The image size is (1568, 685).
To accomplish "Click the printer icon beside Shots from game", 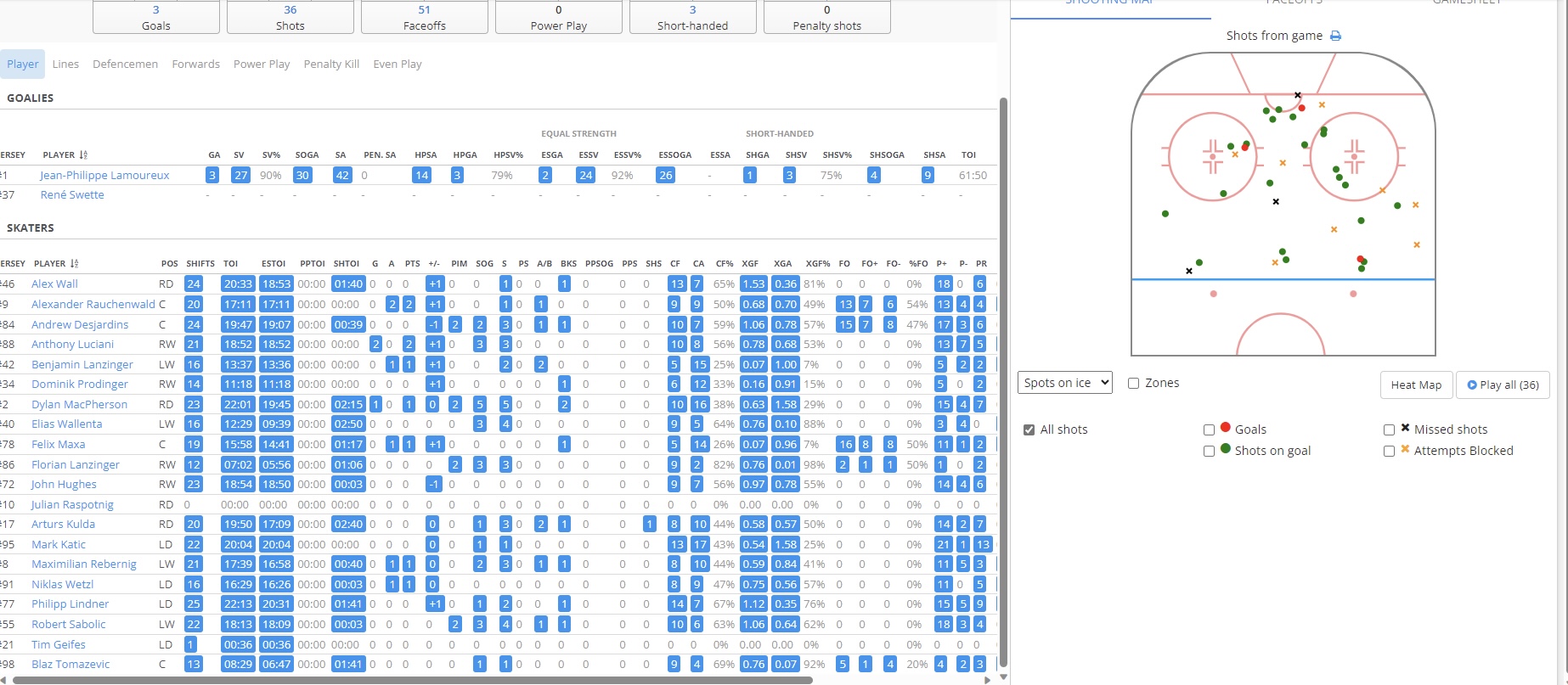I will pos(1335,36).
